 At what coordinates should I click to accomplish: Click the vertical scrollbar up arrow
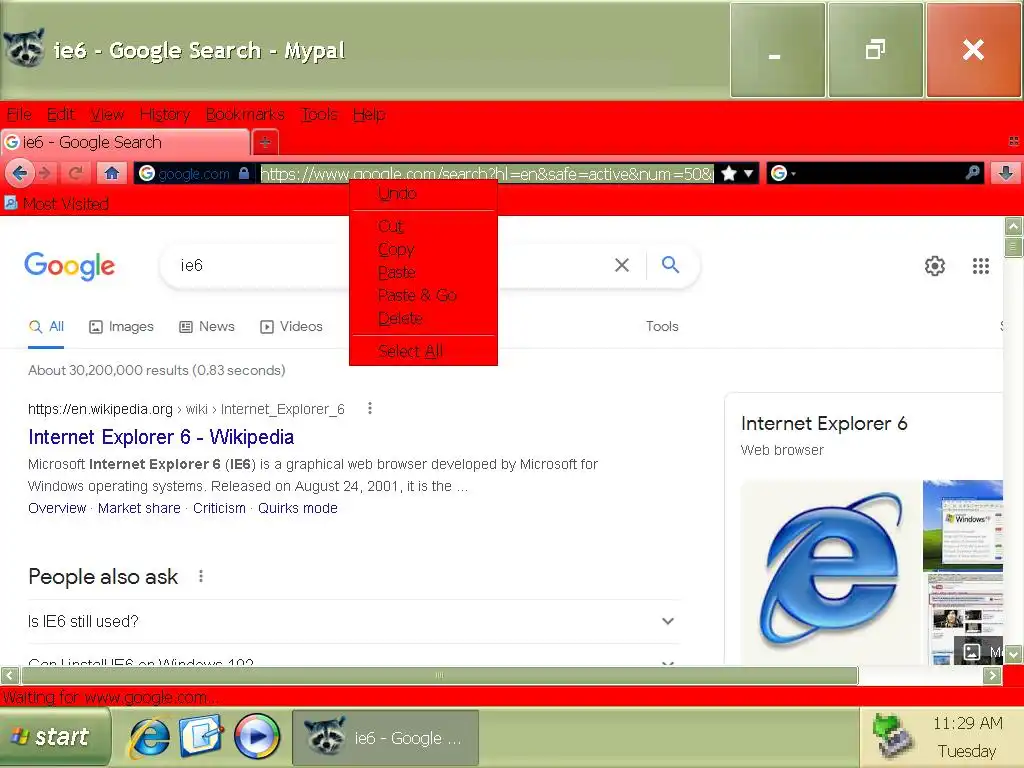coord(1013,227)
